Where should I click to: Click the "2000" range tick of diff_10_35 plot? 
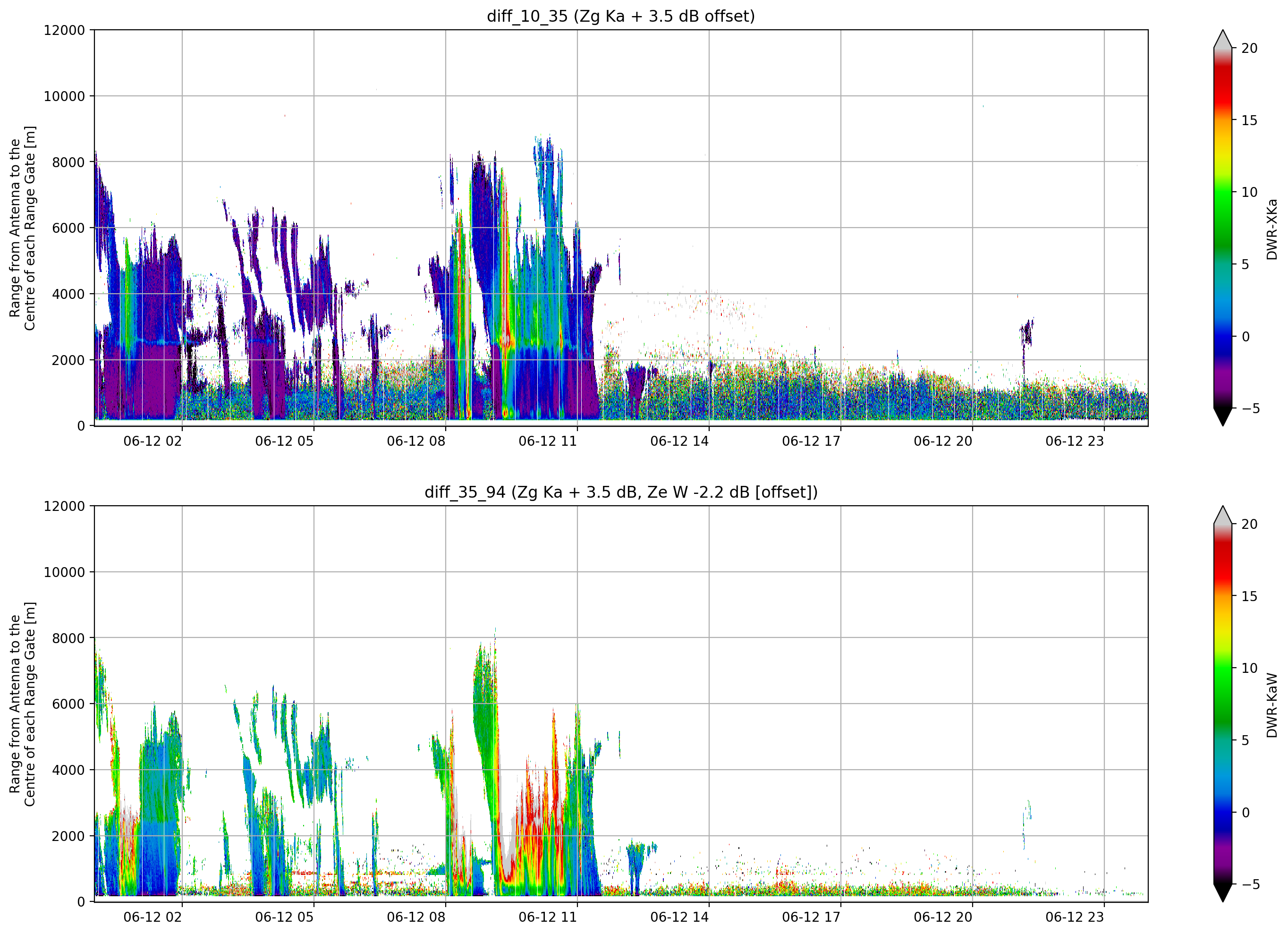pyautogui.click(x=68, y=360)
